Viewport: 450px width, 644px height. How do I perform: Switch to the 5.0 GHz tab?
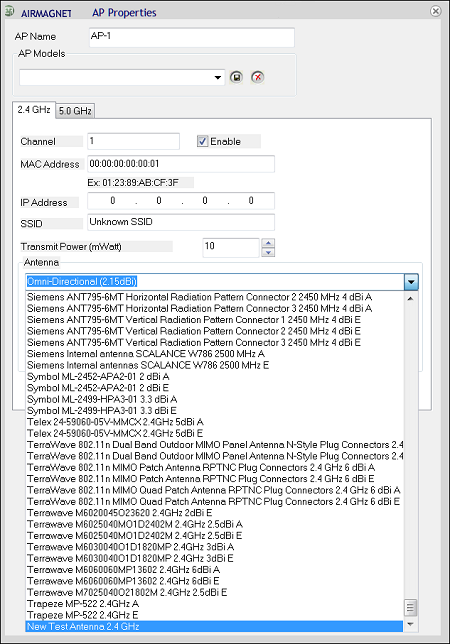click(x=75, y=111)
